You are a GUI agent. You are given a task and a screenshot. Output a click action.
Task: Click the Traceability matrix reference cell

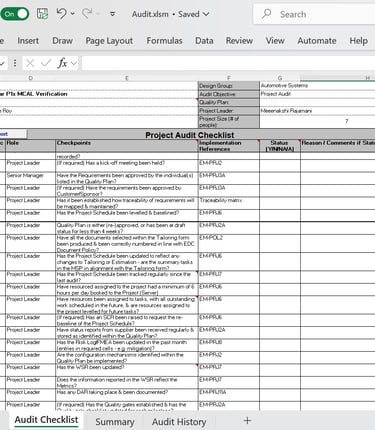coord(229,203)
